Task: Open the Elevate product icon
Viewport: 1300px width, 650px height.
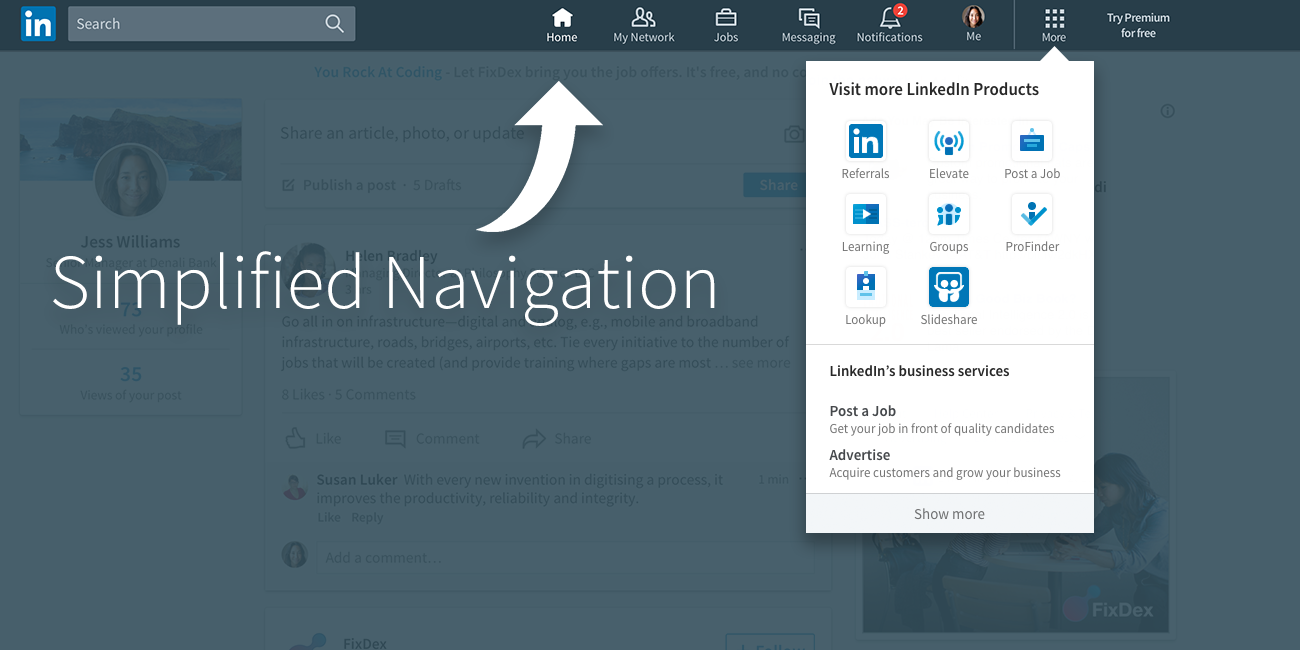Action: point(948,142)
